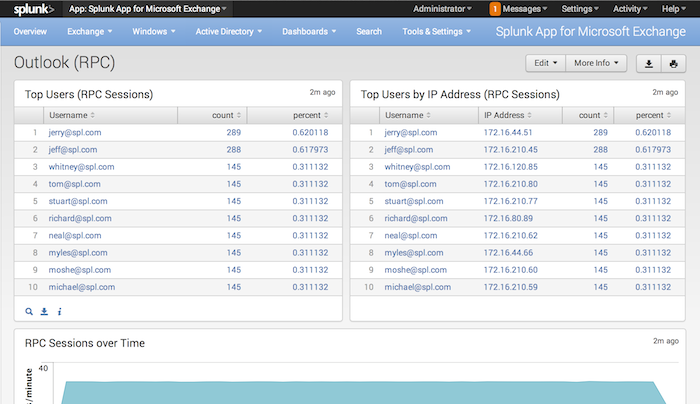Image resolution: width=700 pixels, height=404 pixels.
Task: Click the Splunk App for Microsoft Exchange title
Action: 591,32
